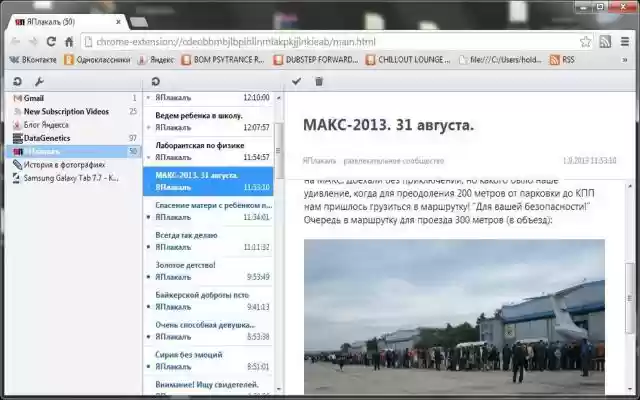
Task: Mark article as read with the checkmark
Action: click(x=297, y=81)
